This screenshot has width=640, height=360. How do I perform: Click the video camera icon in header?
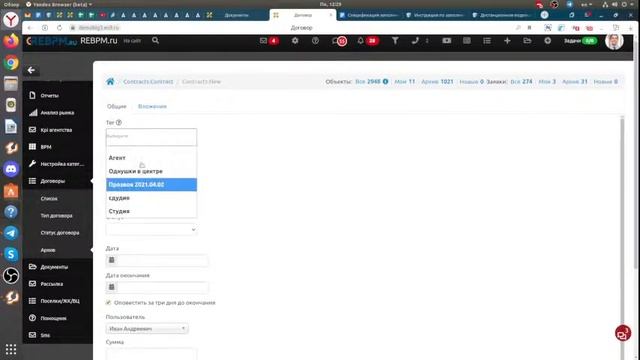(x=447, y=41)
